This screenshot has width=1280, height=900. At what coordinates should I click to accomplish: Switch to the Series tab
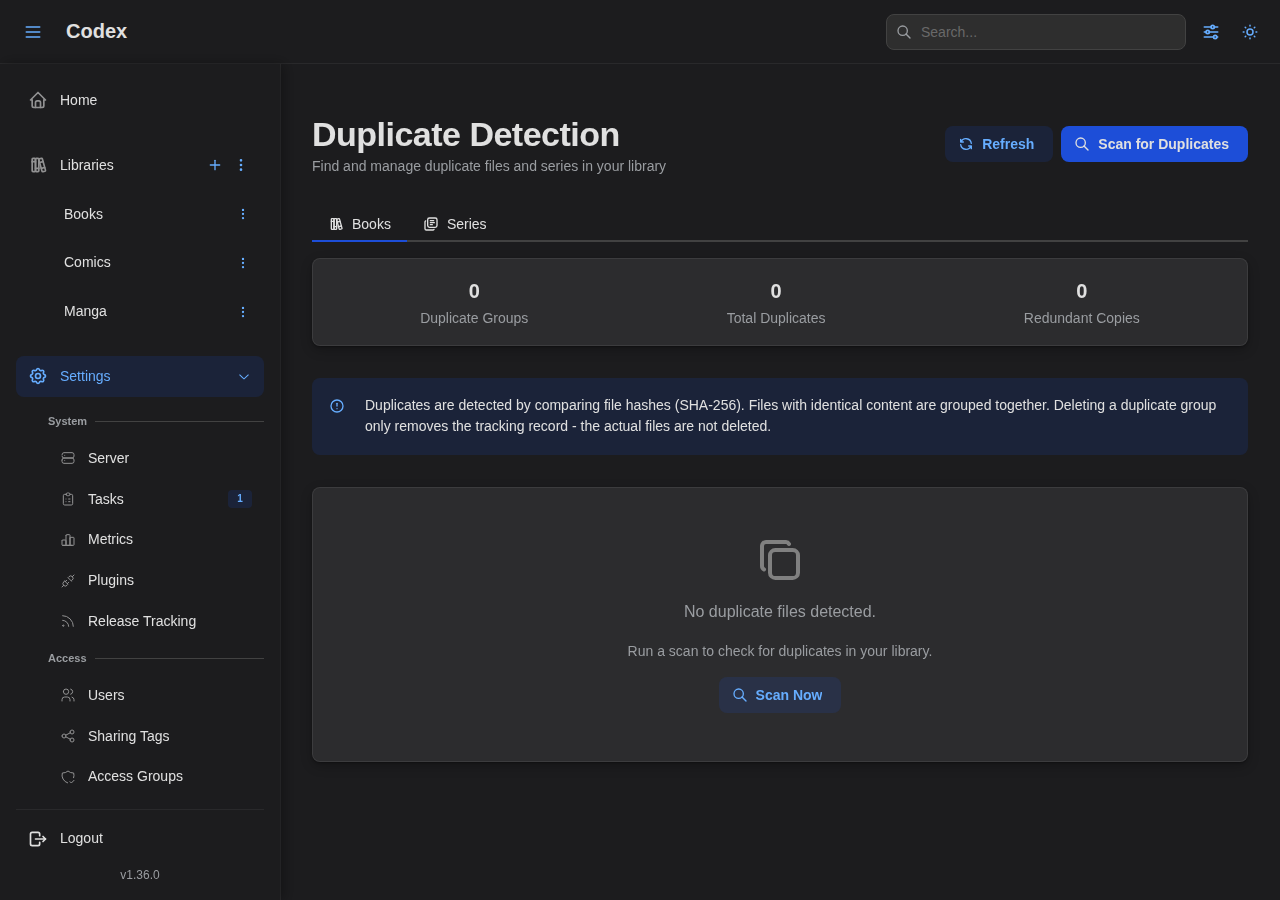[x=455, y=224]
